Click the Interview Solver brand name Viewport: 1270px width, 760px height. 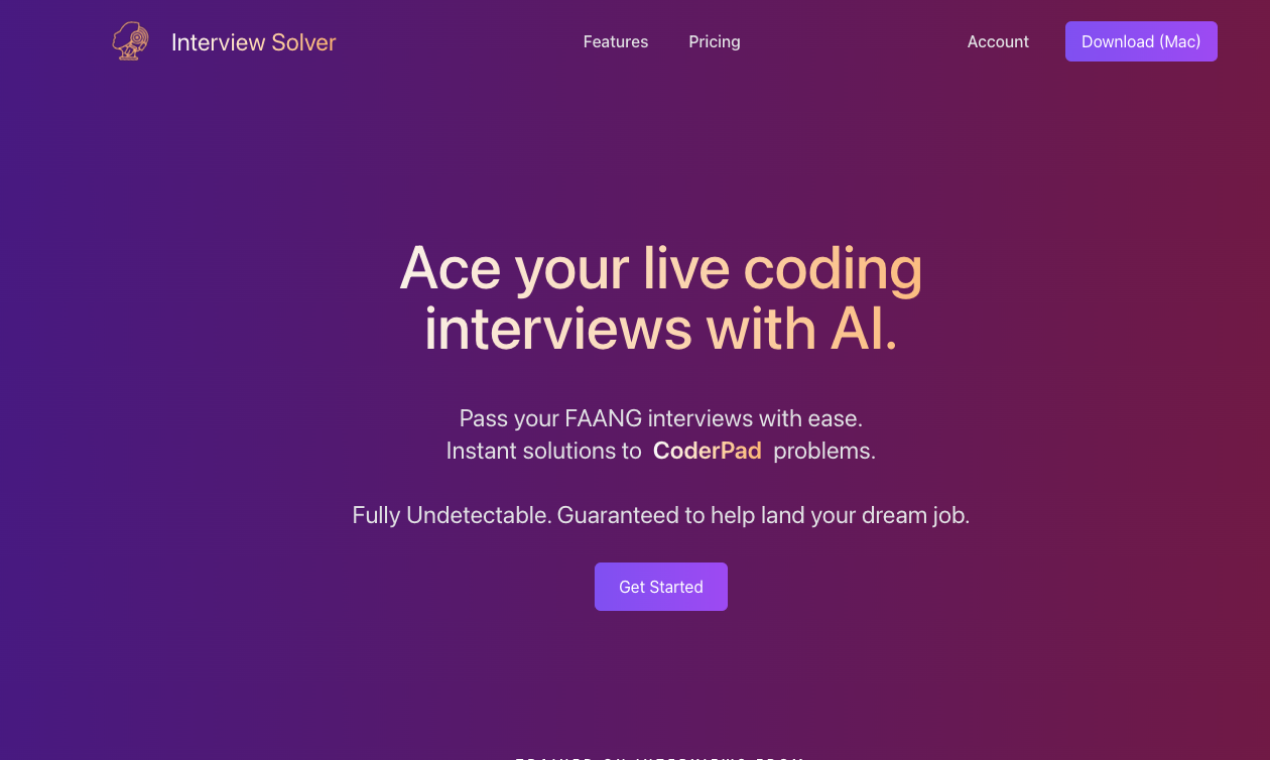[253, 42]
